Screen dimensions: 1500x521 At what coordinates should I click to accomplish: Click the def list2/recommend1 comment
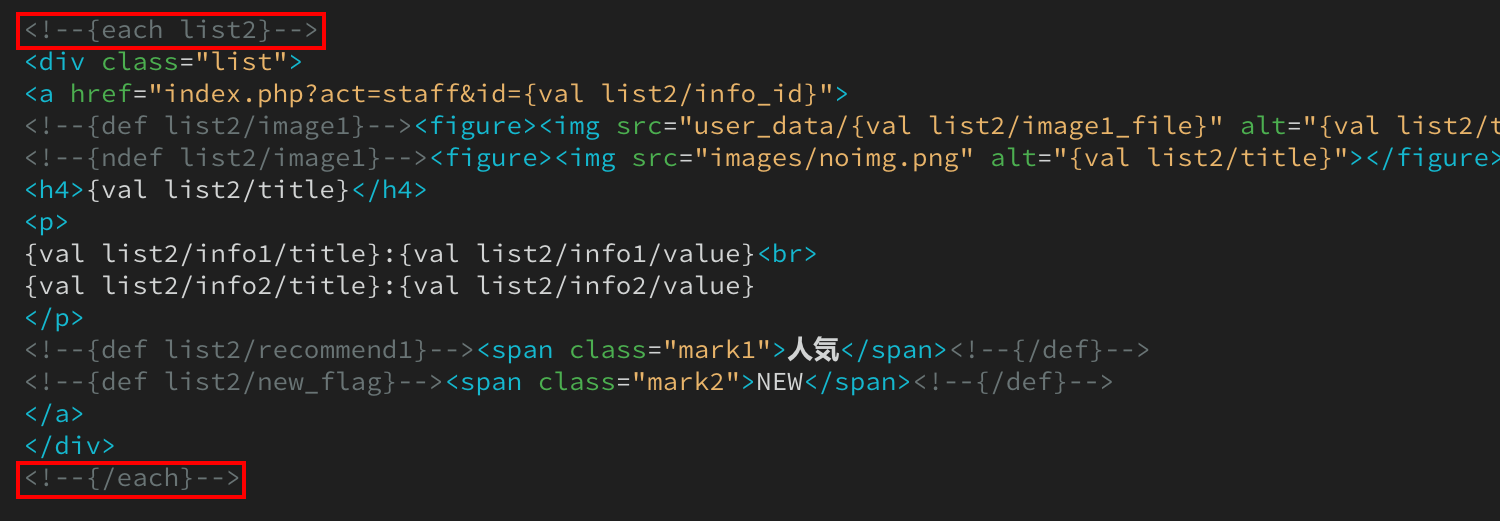pos(250,350)
